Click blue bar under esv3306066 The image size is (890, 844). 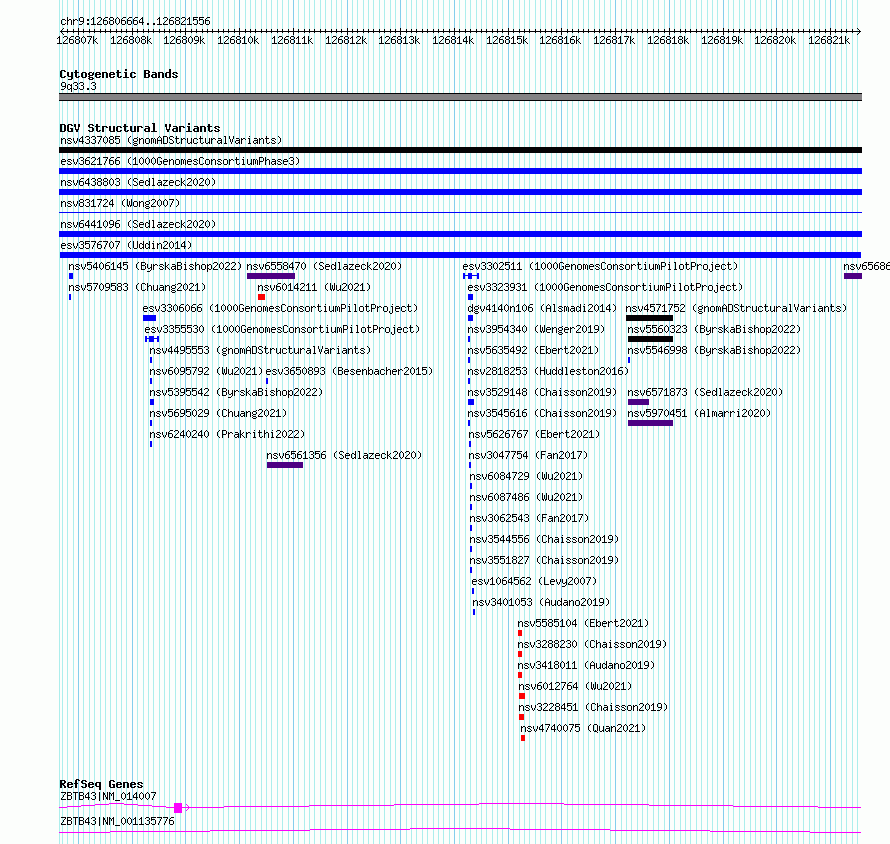(x=149, y=318)
